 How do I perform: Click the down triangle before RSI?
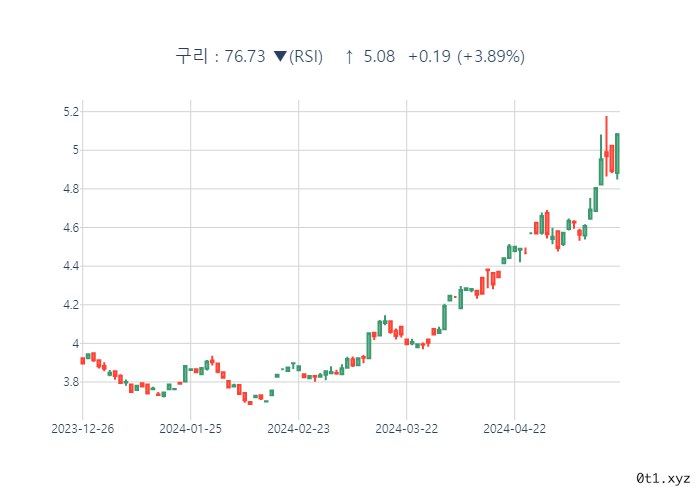coord(280,57)
